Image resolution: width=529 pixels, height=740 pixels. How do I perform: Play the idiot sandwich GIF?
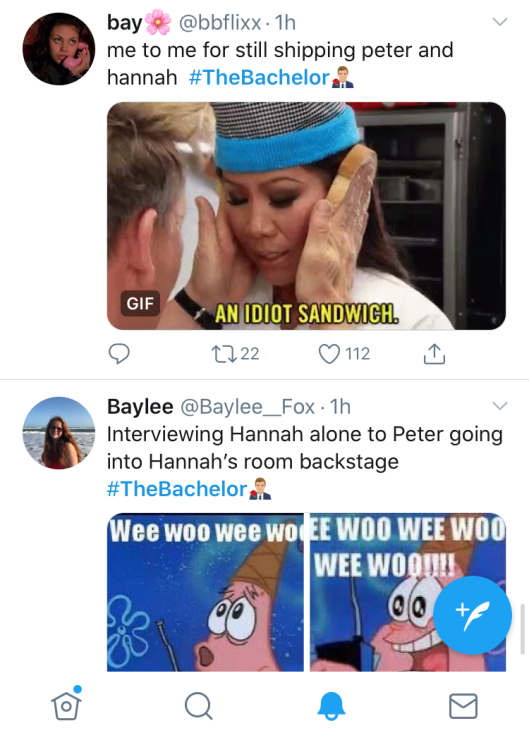[306, 216]
